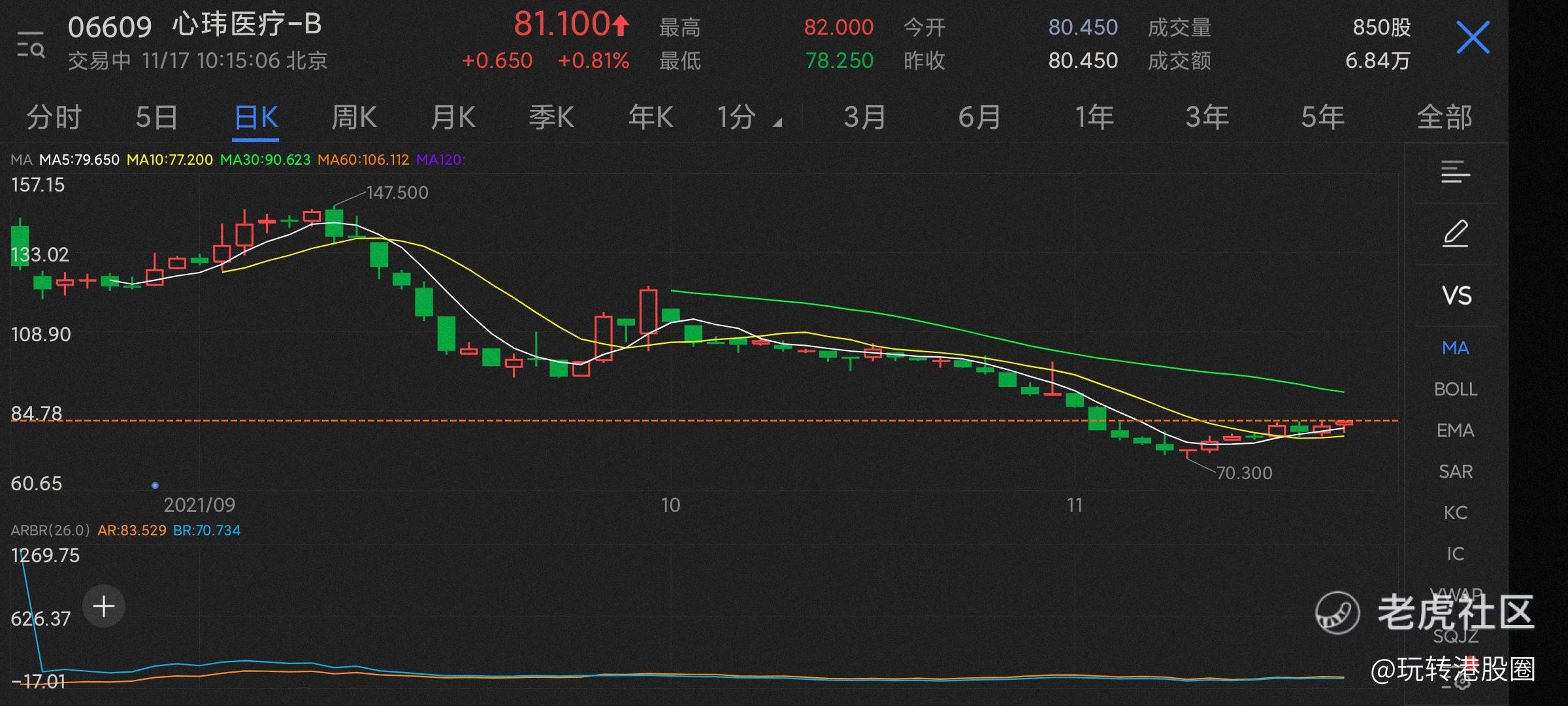Click the MA60 orange legend label
1568x706 pixels.
pyautogui.click(x=363, y=160)
